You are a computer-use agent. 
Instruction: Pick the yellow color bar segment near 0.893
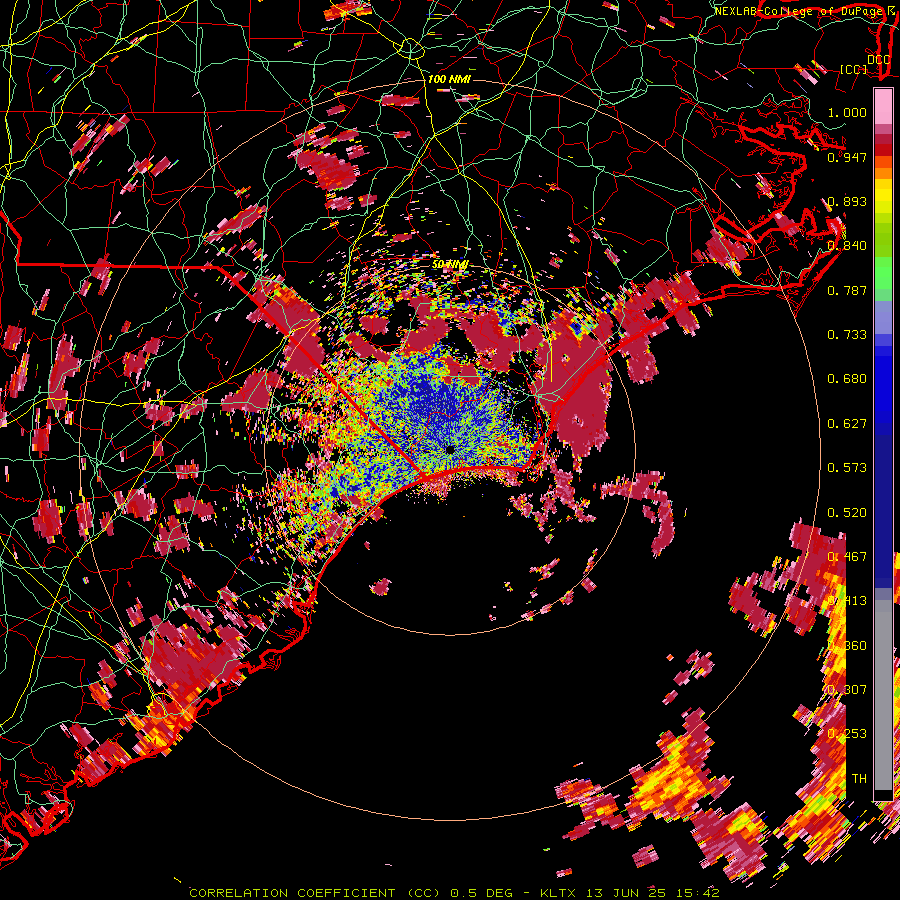pyautogui.click(x=883, y=197)
